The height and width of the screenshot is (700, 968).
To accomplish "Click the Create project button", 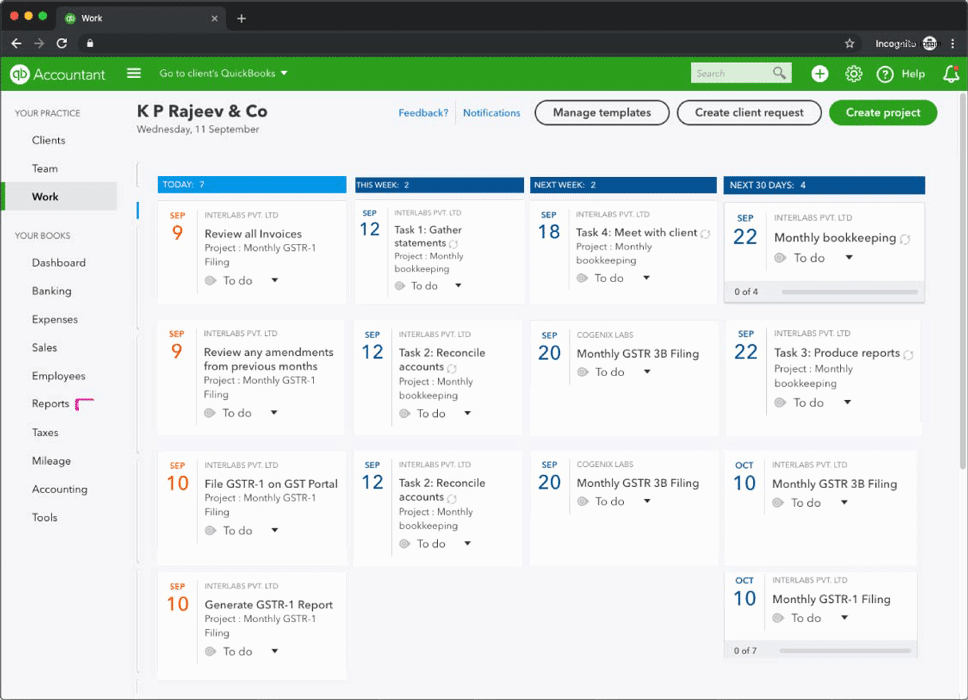I will [882, 113].
